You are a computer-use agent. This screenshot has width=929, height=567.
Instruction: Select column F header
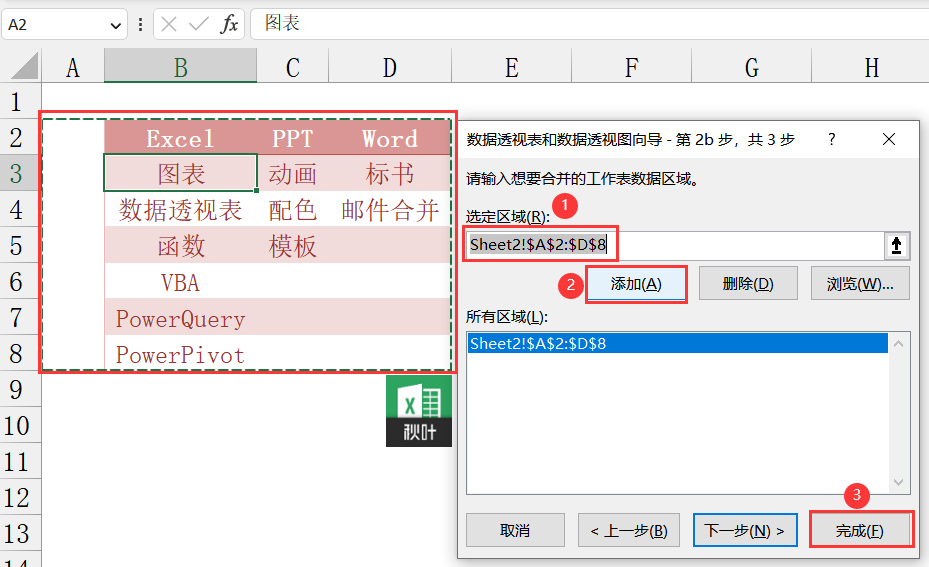pos(632,68)
